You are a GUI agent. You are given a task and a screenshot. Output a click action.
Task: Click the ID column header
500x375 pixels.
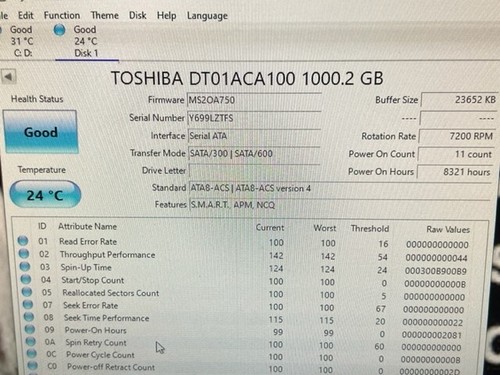[x=42, y=226]
